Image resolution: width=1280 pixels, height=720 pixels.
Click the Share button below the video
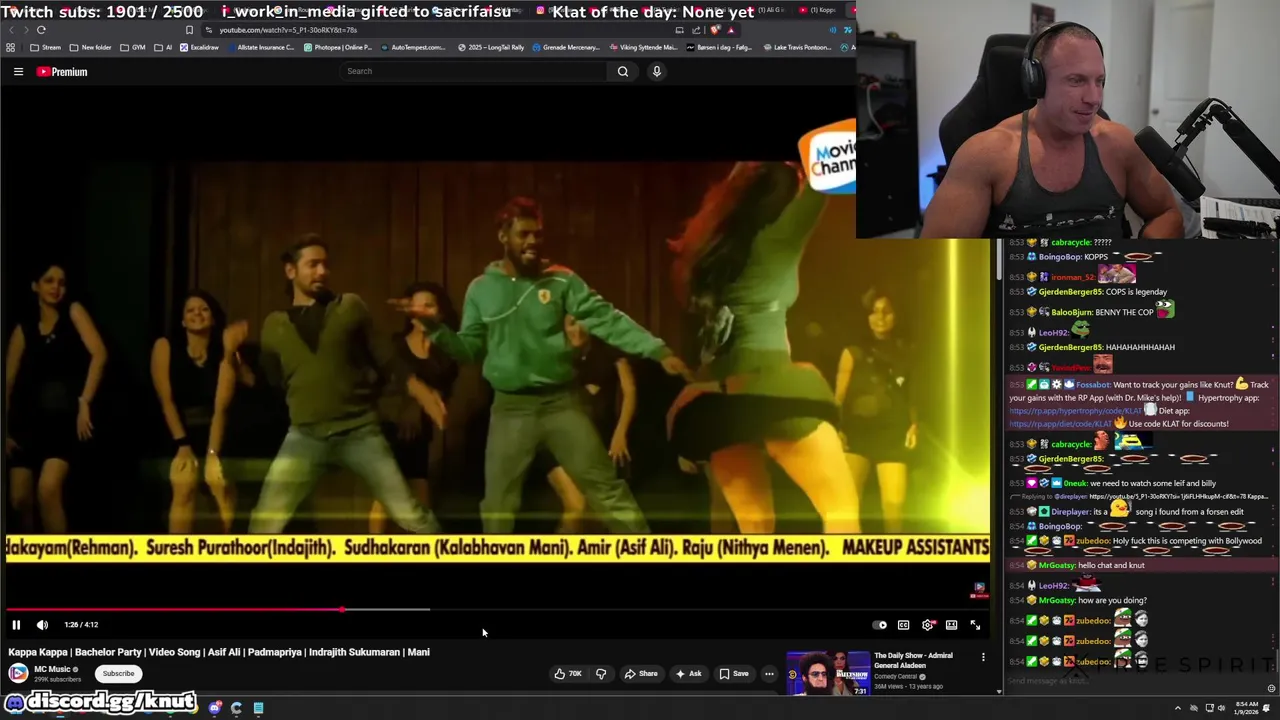coord(641,674)
